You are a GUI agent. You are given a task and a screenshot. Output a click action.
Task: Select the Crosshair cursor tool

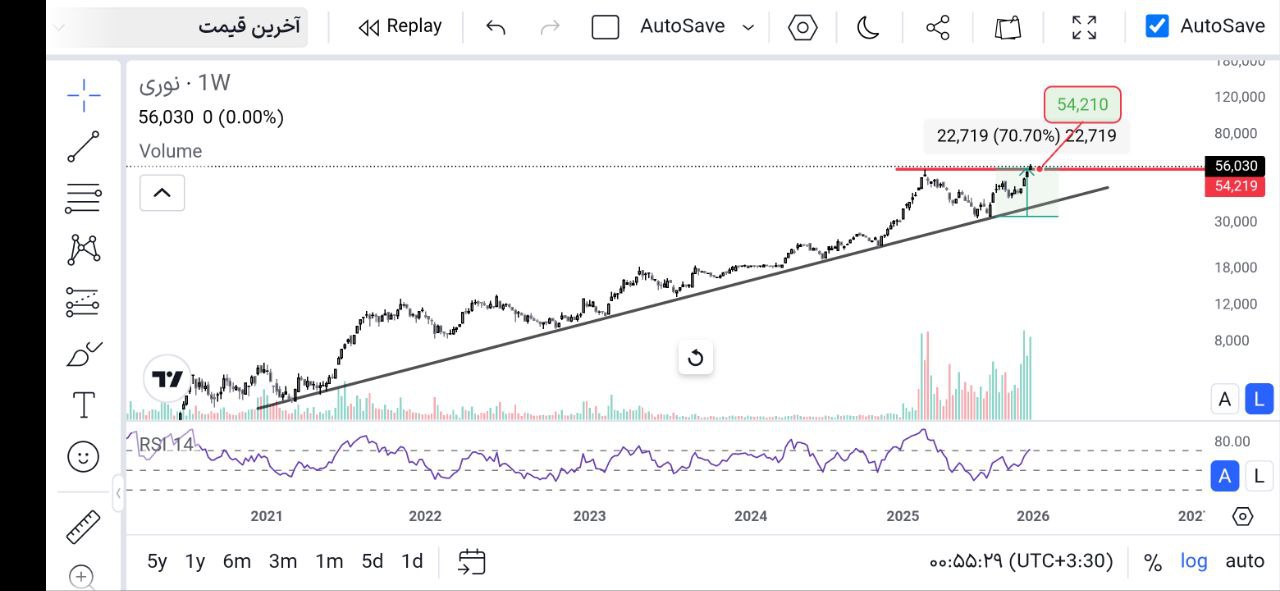tap(83, 95)
